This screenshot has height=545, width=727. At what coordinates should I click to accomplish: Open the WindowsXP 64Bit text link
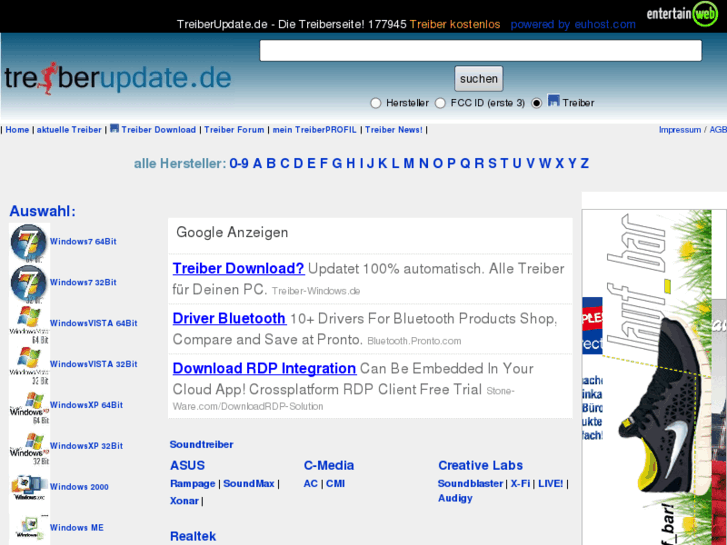86,405
